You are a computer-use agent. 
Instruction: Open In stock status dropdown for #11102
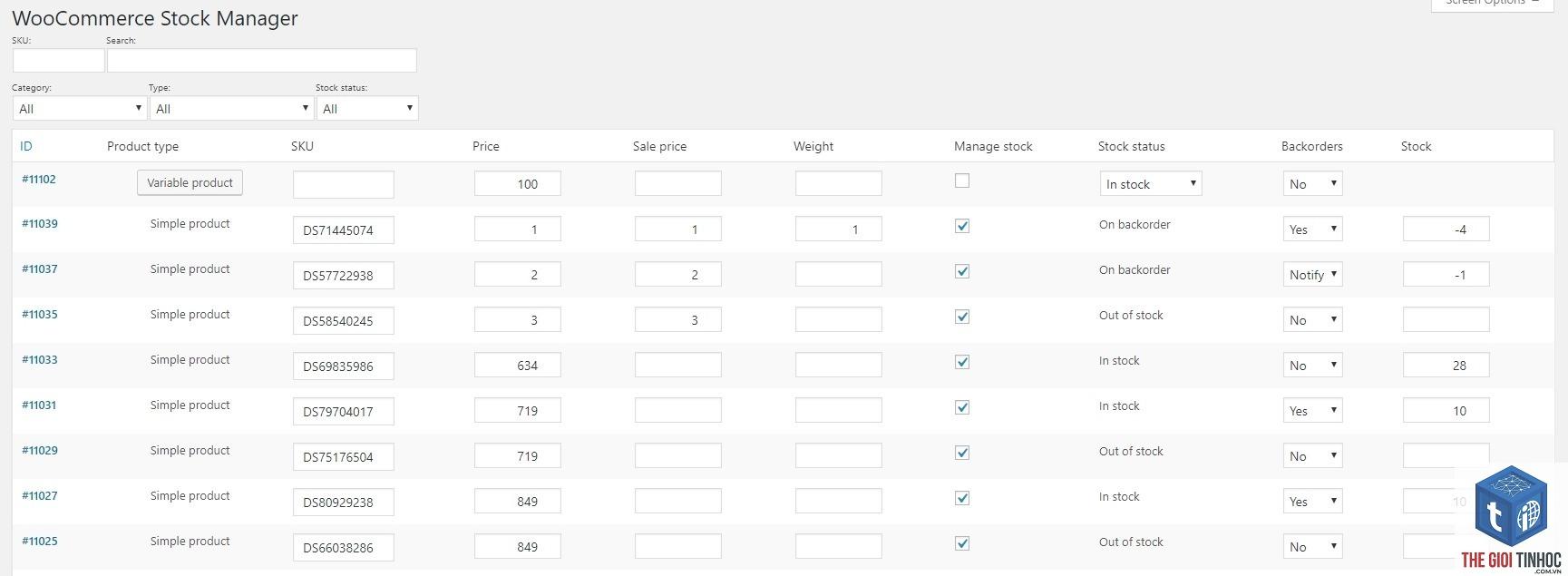(1151, 183)
